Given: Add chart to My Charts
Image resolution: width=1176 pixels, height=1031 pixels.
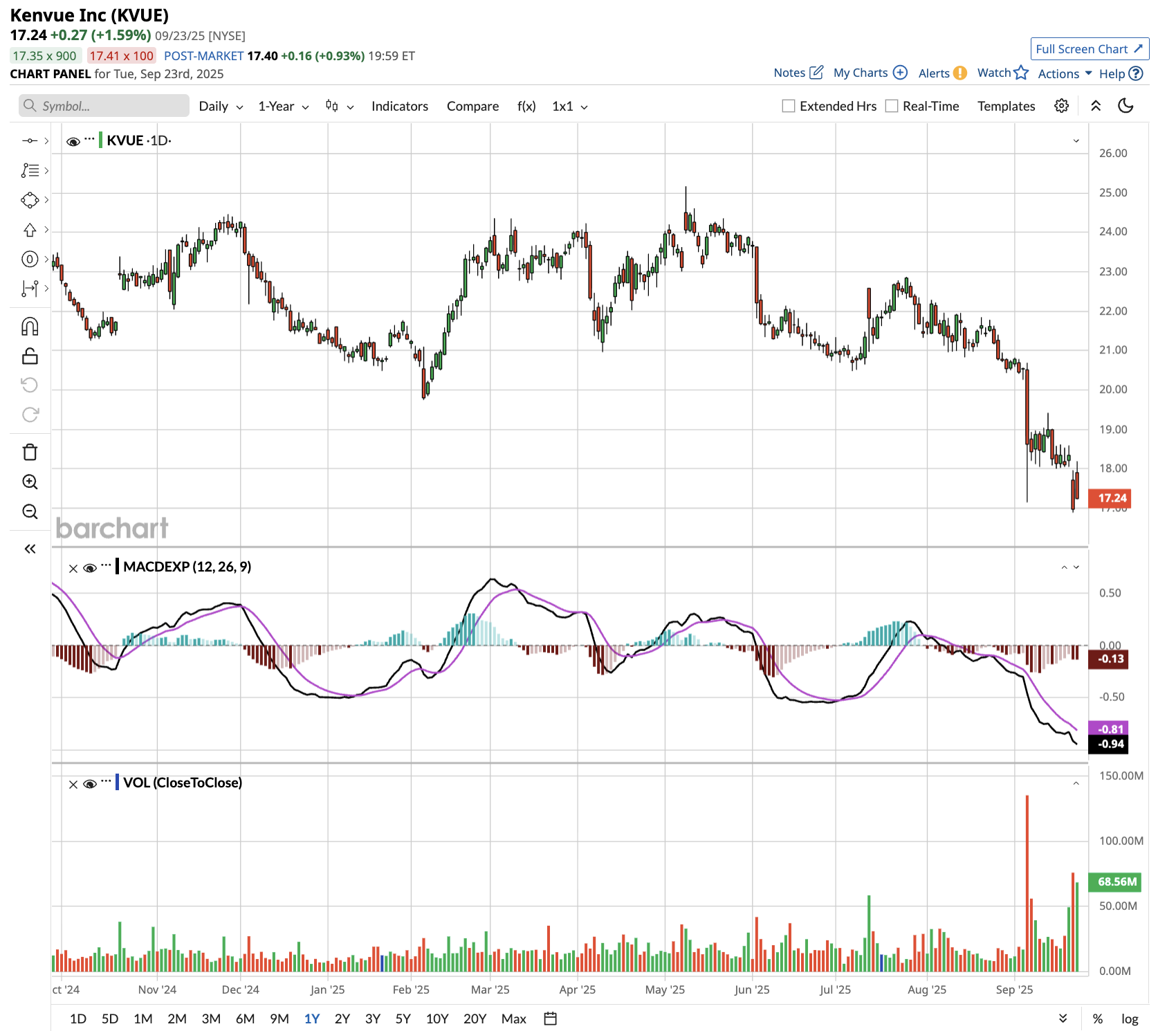Looking at the screenshot, I should click(x=900, y=73).
